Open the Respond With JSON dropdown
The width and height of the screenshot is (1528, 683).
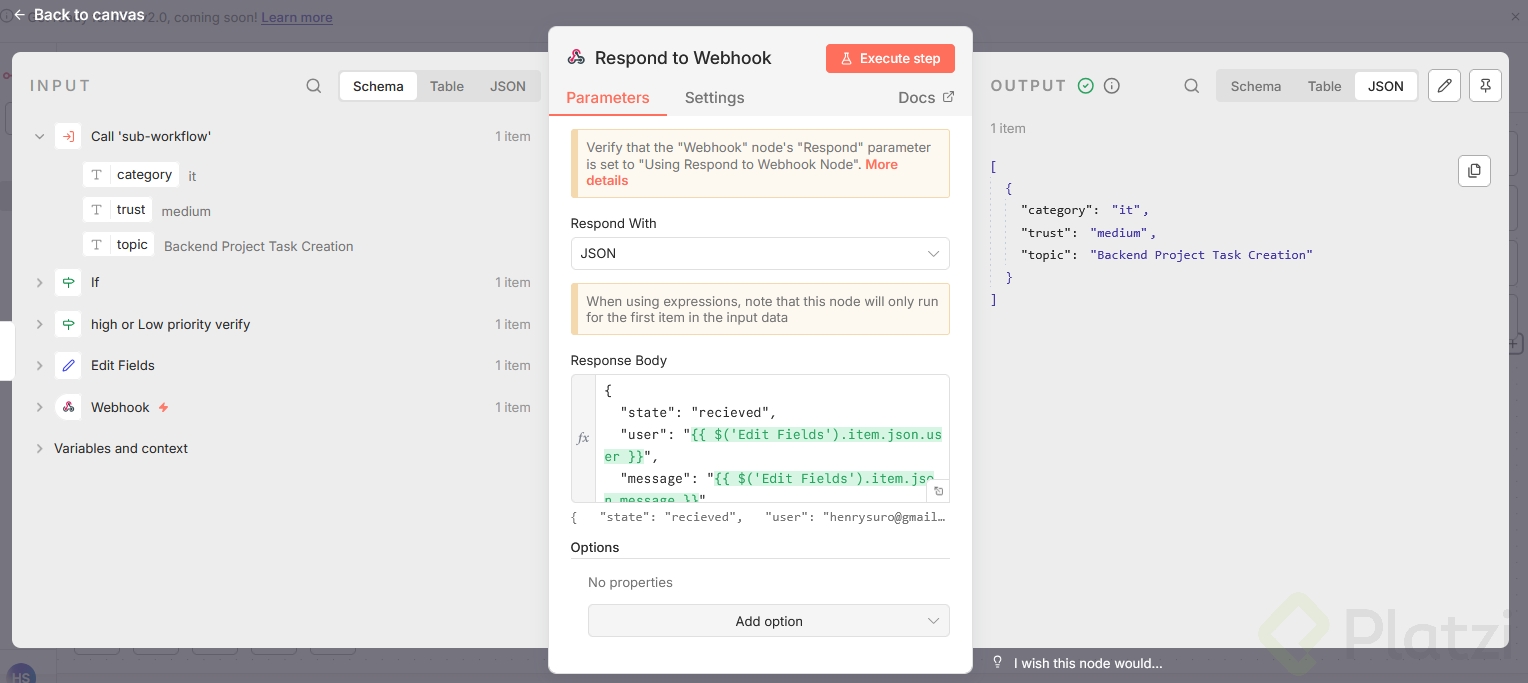tap(760, 254)
